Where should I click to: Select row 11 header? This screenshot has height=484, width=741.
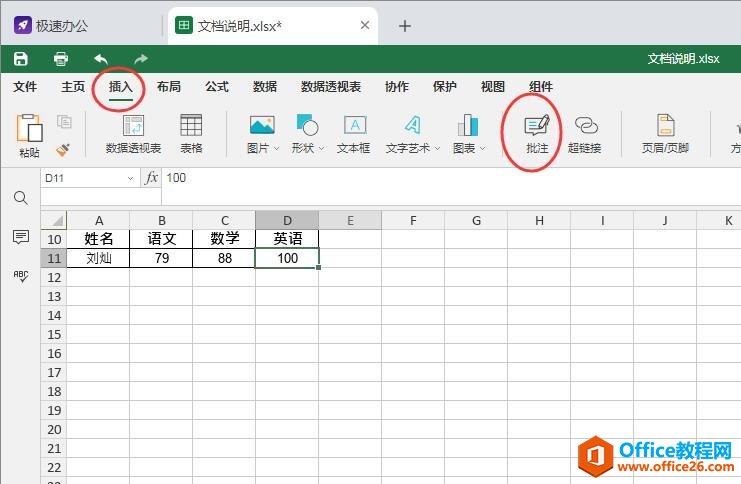(x=54, y=258)
